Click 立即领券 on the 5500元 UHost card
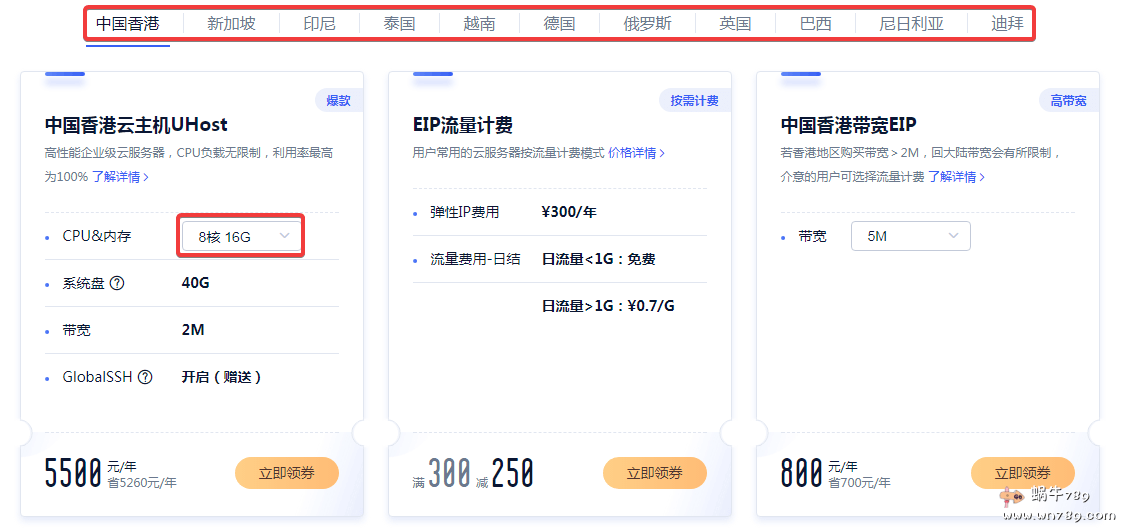Viewport: 1132px width, 529px height. [x=287, y=473]
